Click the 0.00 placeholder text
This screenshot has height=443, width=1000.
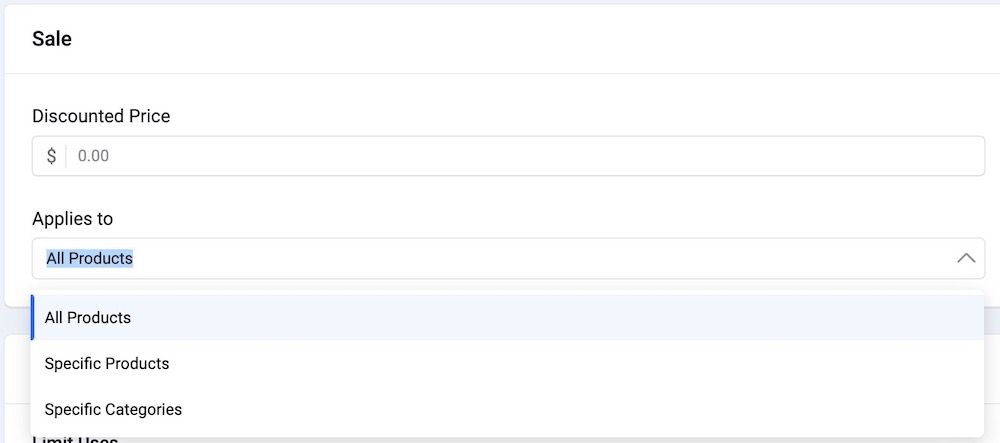(x=93, y=156)
